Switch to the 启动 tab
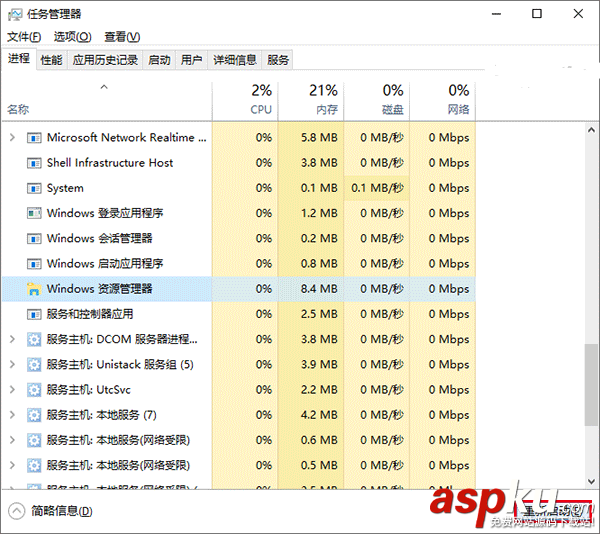The image size is (600, 534). pos(159,60)
